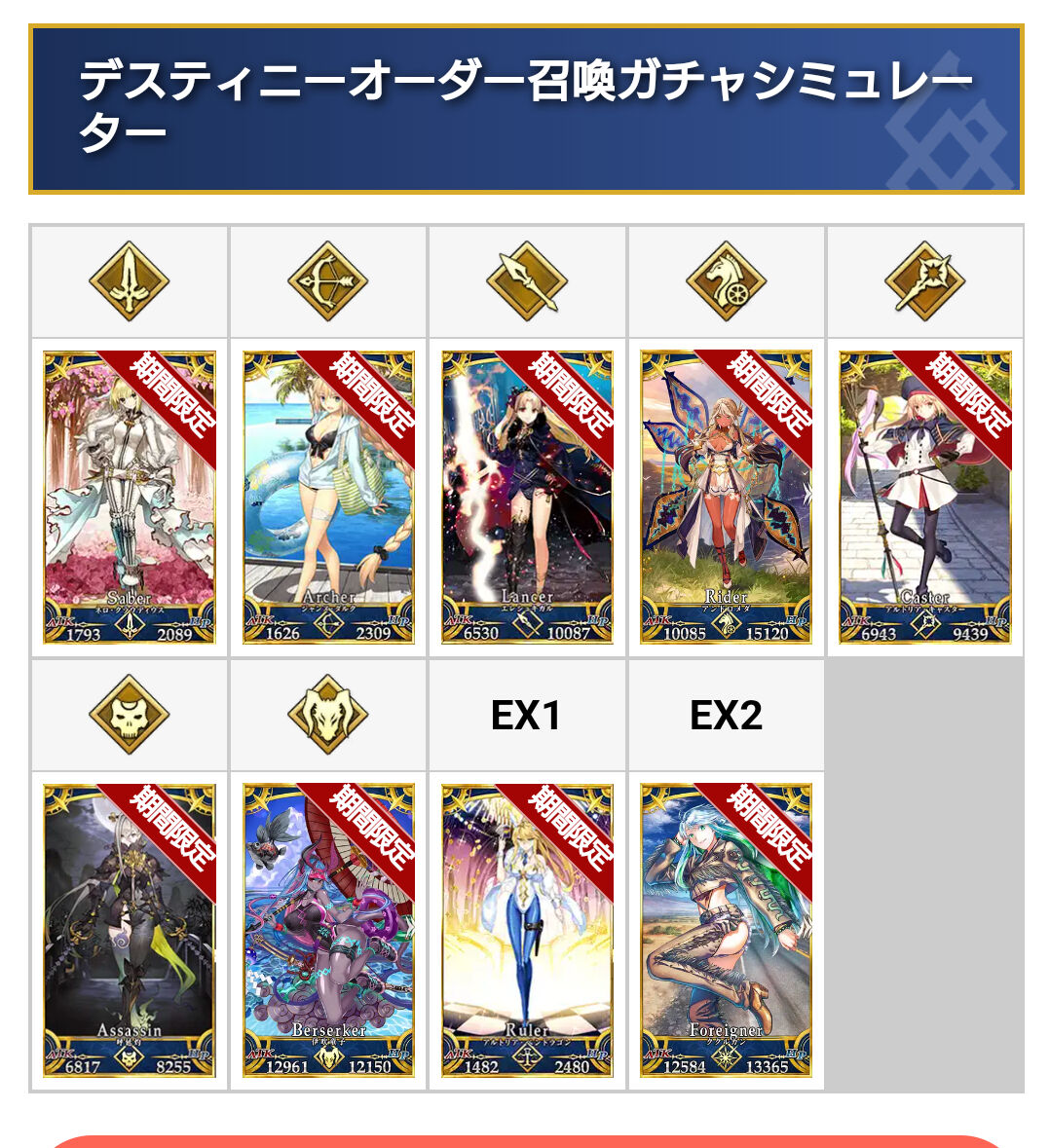Open the Rider servant card
1050x1148 pixels.
click(x=726, y=498)
